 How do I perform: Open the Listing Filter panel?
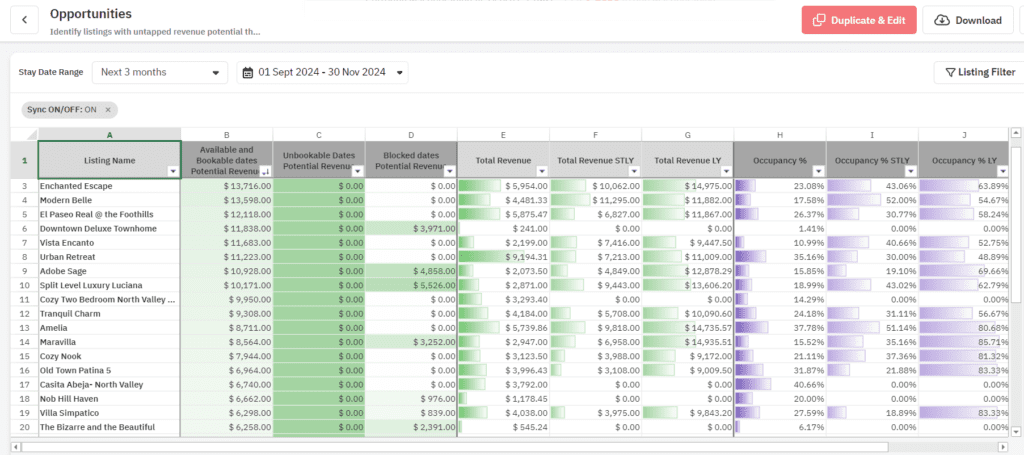[x=978, y=72]
